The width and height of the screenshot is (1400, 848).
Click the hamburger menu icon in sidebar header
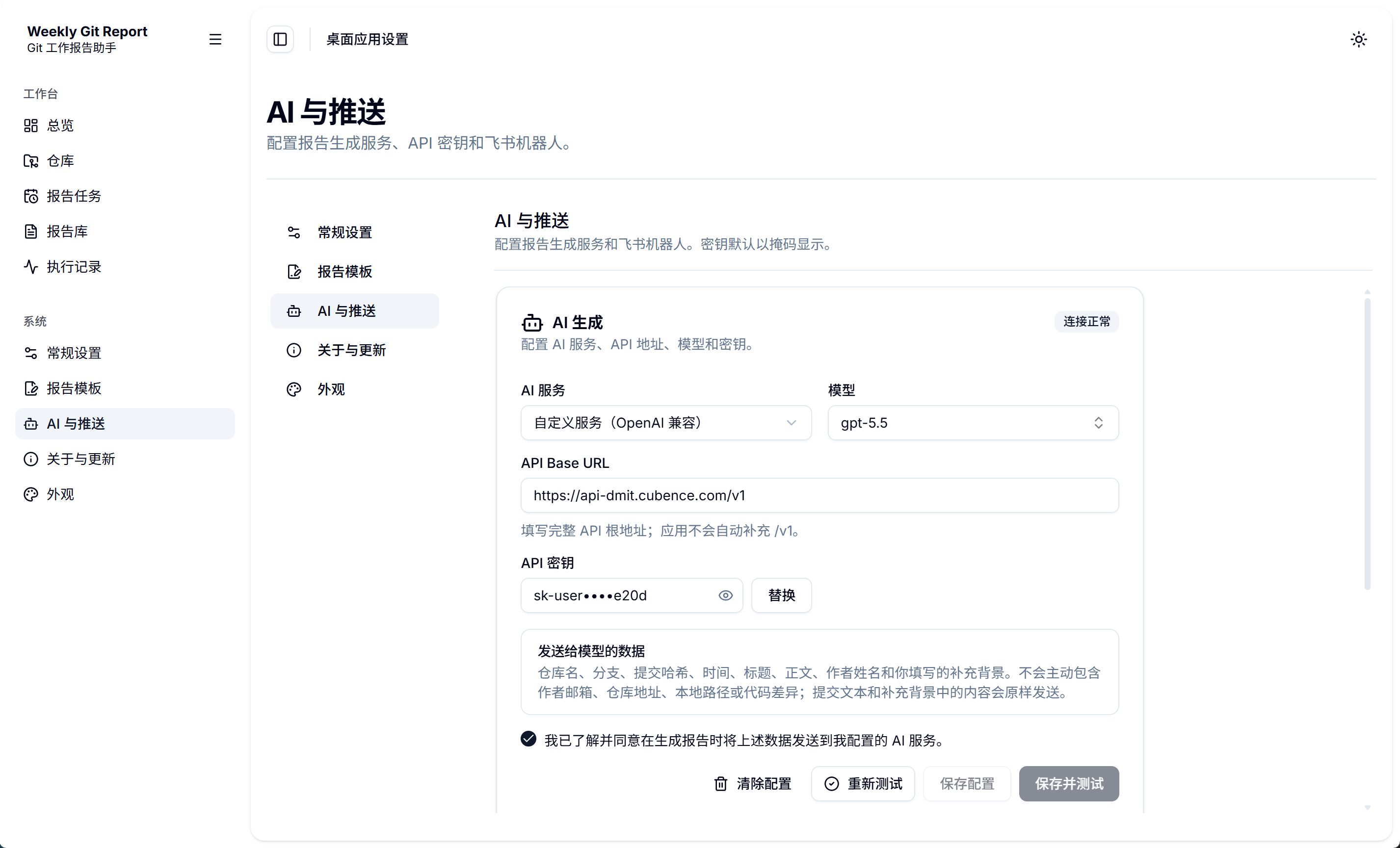click(x=215, y=39)
